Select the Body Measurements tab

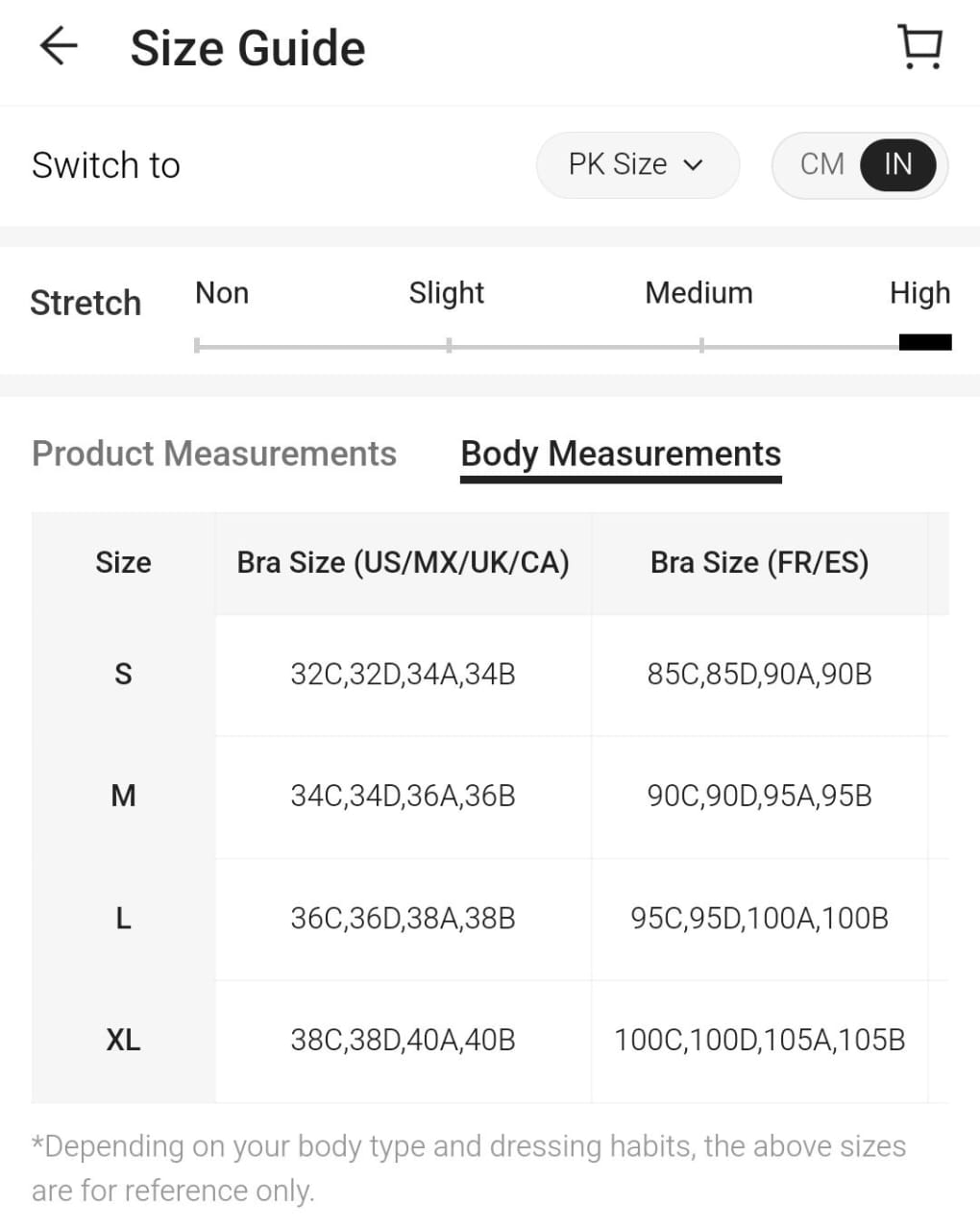(621, 454)
